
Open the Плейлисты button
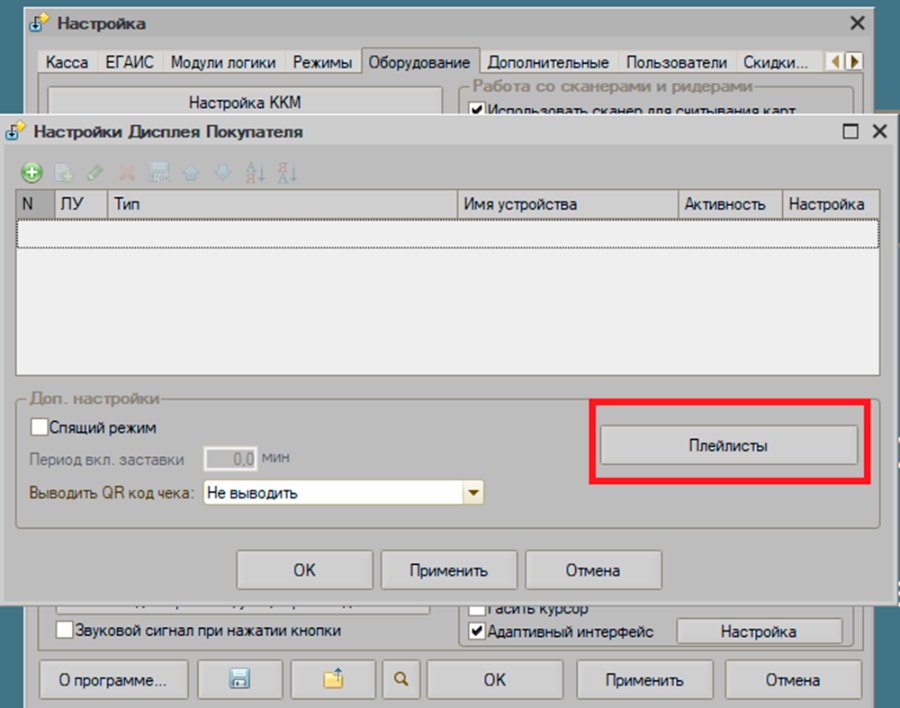[728, 445]
